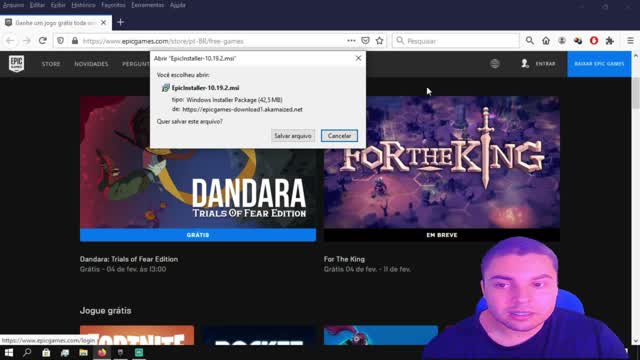640x360 pixels.
Task: Open the Favoritos menu
Action: 113,5
